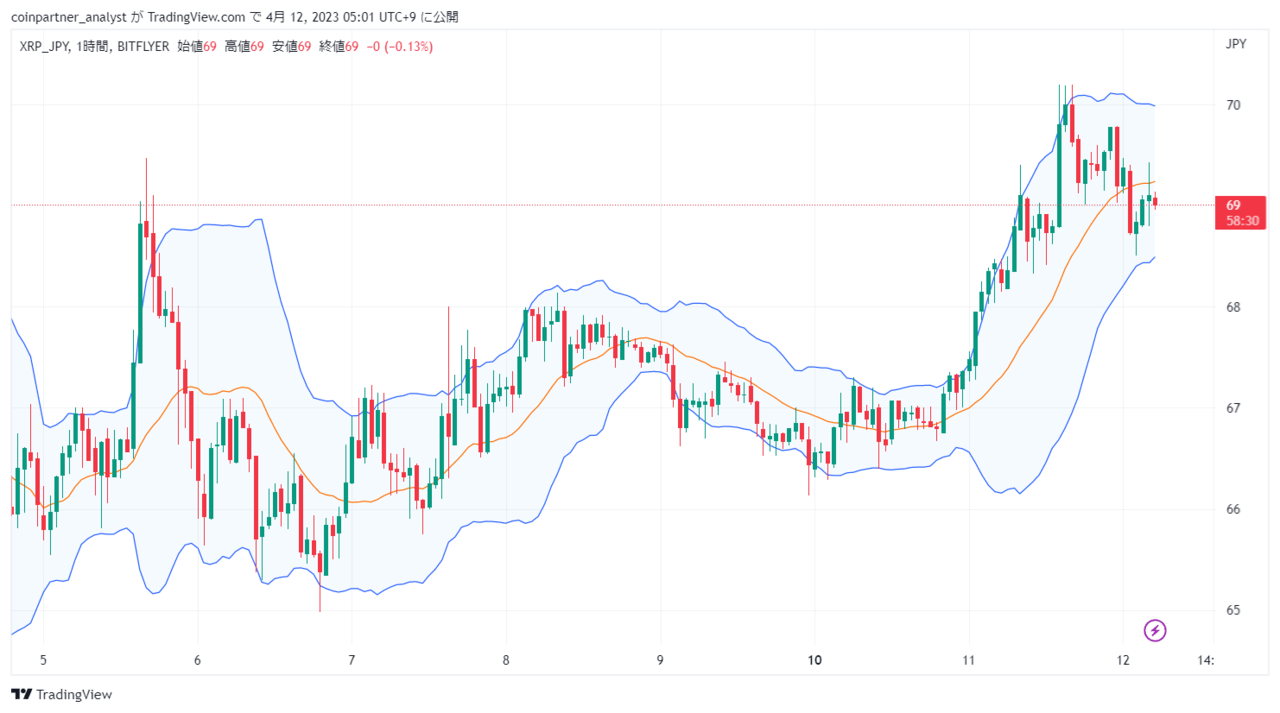Click the date label 12 on time axis
Viewport: 1280px width, 713px height.
point(1123,660)
